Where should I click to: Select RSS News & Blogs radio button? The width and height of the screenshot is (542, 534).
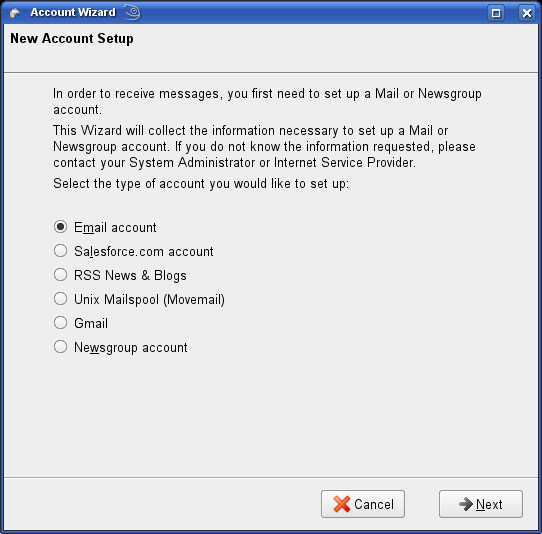tap(60, 275)
